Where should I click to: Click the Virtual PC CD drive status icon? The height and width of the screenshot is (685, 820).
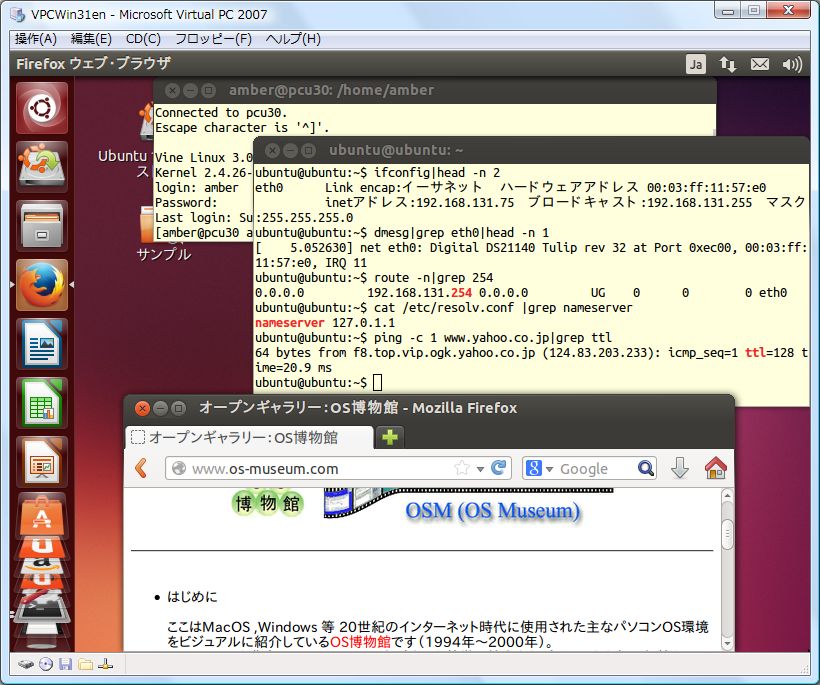tap(46, 665)
